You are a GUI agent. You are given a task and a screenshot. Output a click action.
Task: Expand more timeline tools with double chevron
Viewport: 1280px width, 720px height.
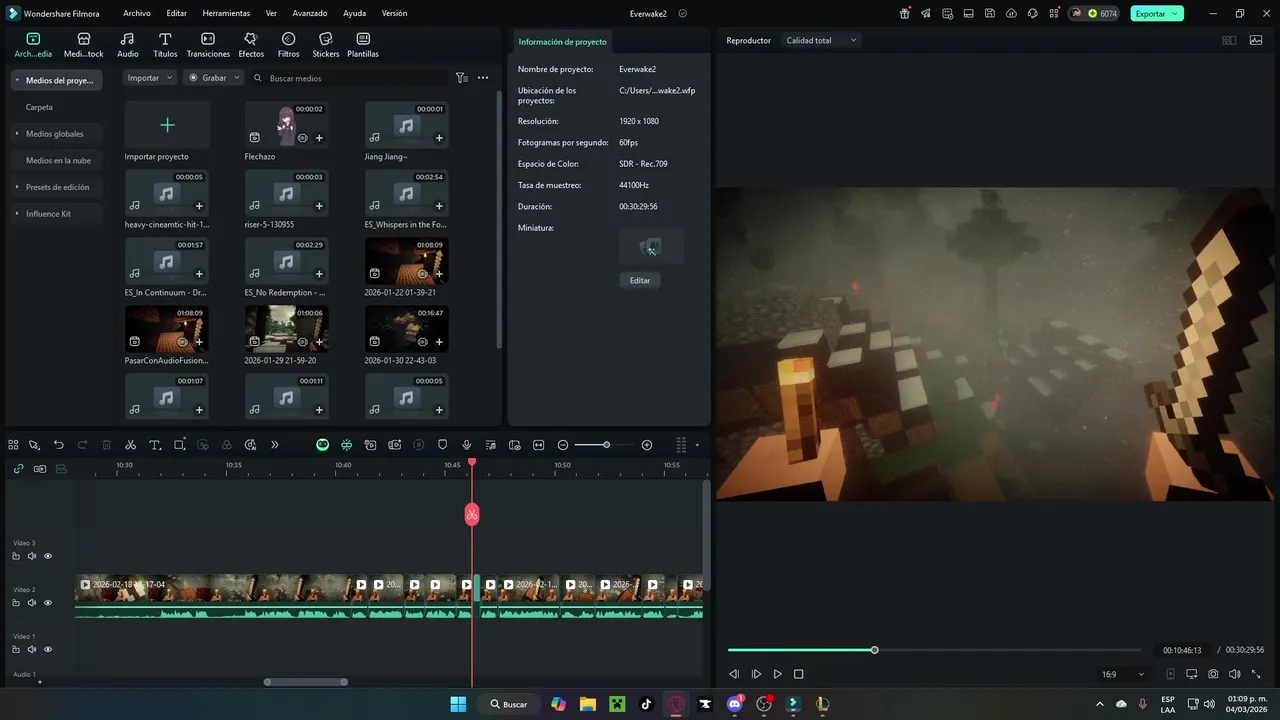[275, 445]
